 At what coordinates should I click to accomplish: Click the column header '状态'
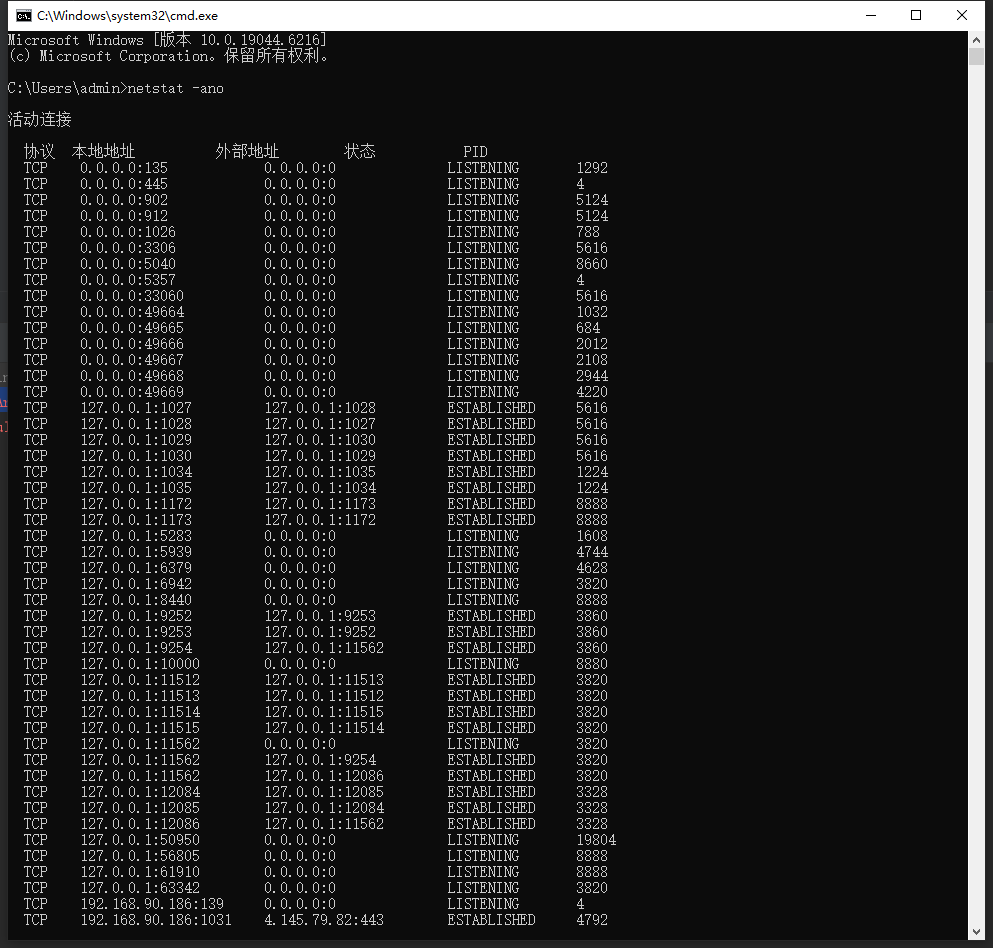point(359,151)
